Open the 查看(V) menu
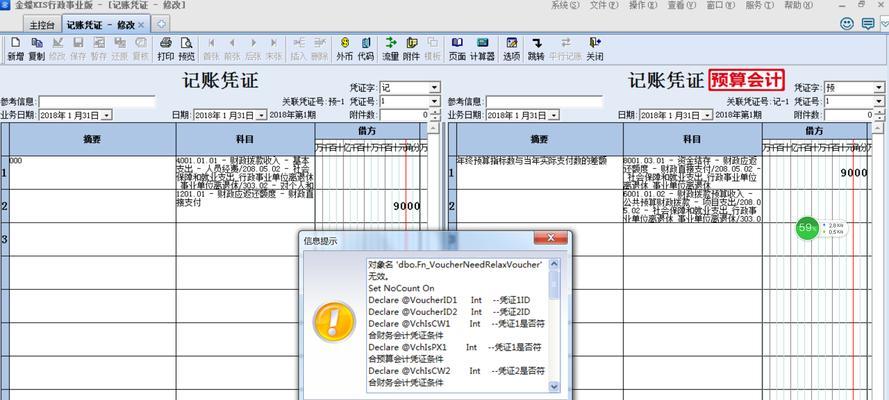889x400 pixels. pos(681,5)
